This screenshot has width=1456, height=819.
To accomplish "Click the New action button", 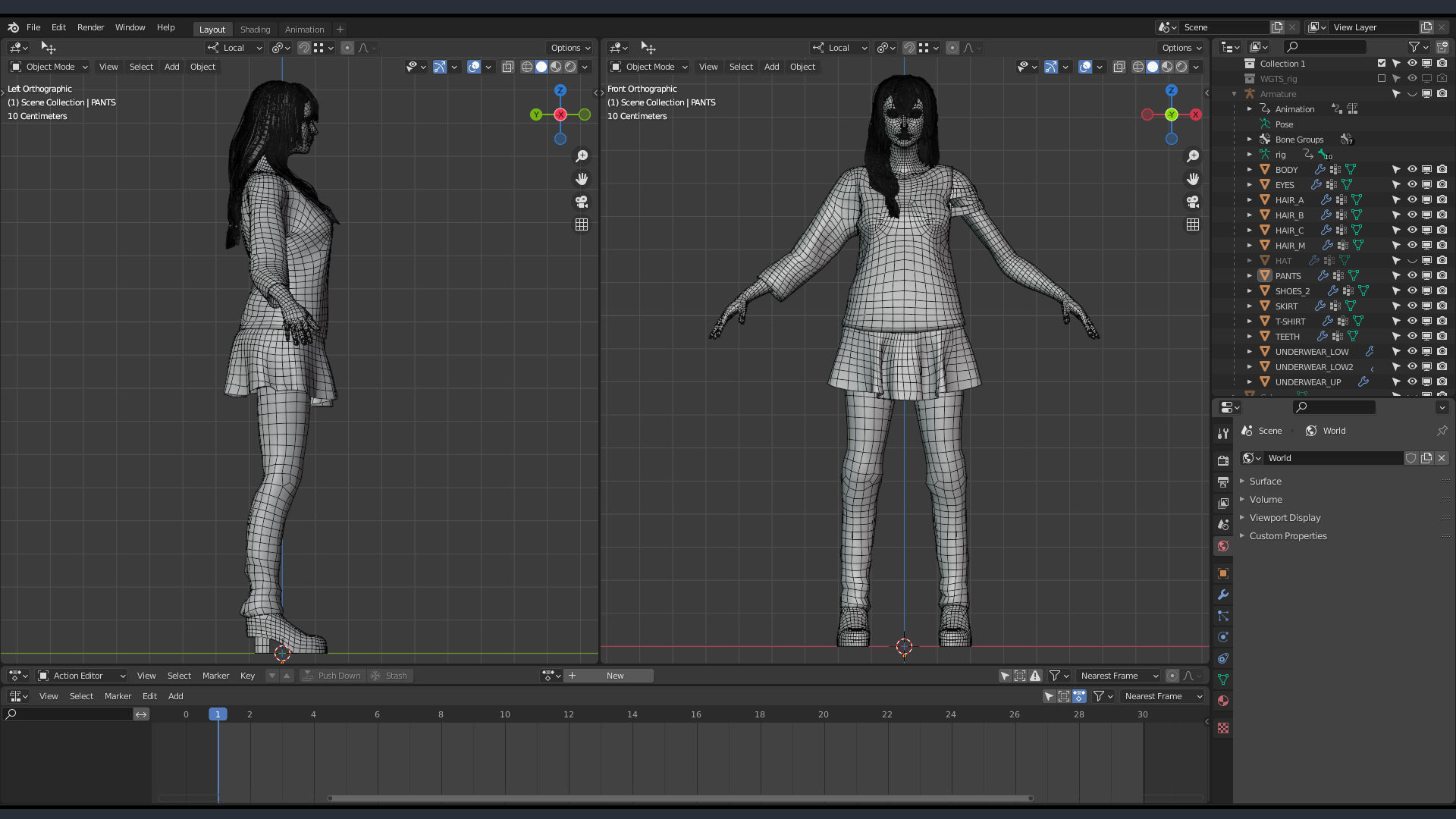I will (615, 676).
